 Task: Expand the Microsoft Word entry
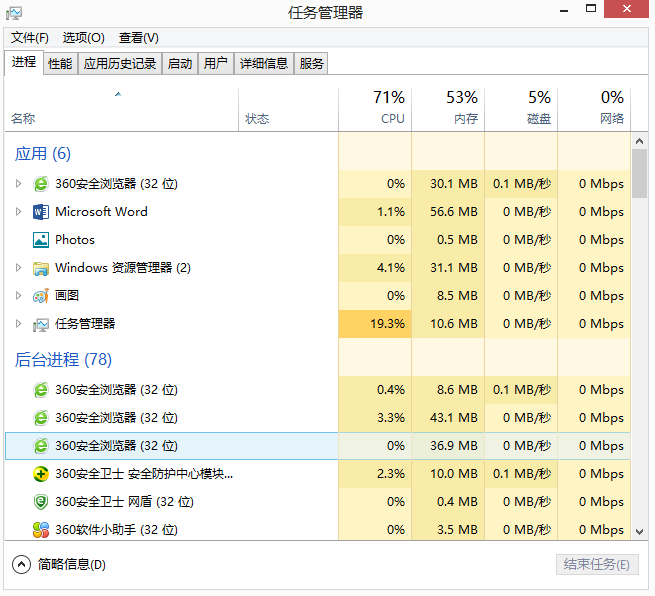(x=18, y=212)
